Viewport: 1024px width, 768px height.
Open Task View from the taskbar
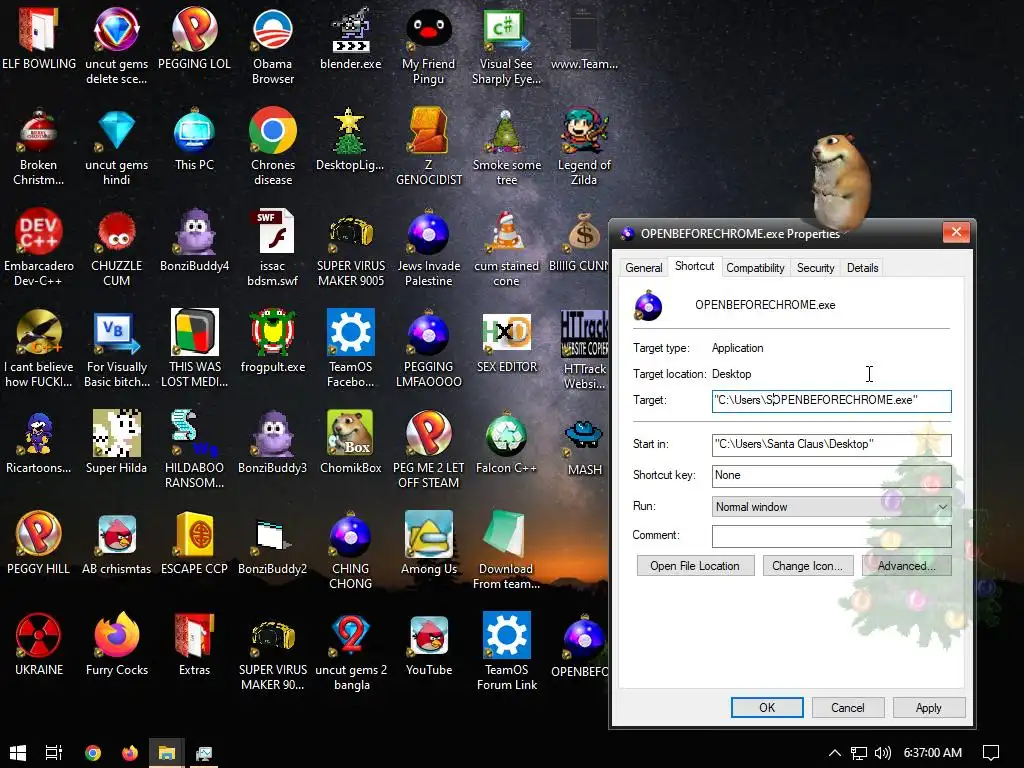54,753
